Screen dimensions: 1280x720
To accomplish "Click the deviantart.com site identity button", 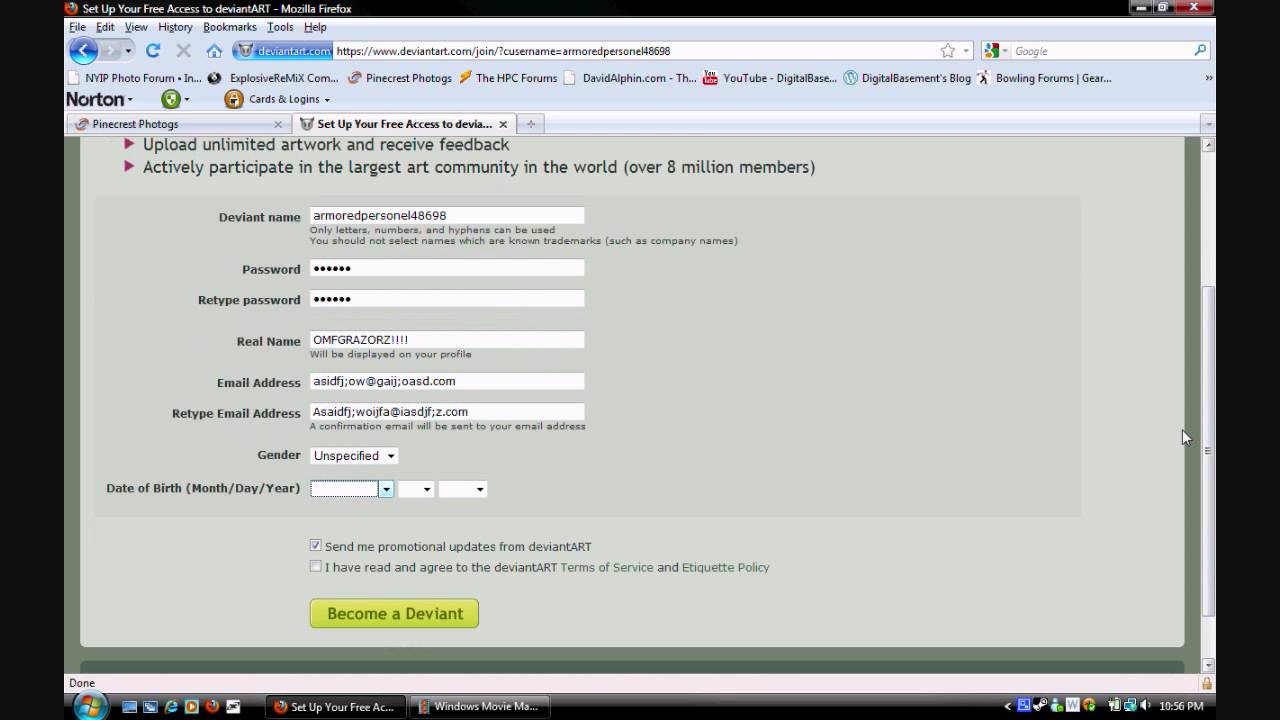I will coord(283,51).
